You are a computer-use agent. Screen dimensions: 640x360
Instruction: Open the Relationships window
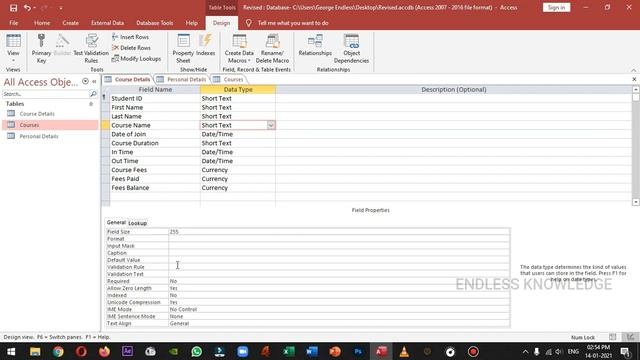[315, 46]
